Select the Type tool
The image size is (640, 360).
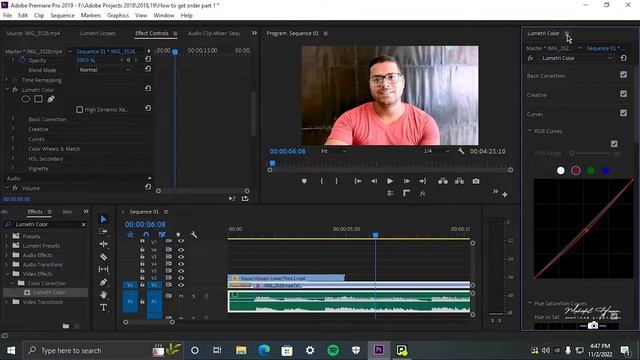pos(104,307)
